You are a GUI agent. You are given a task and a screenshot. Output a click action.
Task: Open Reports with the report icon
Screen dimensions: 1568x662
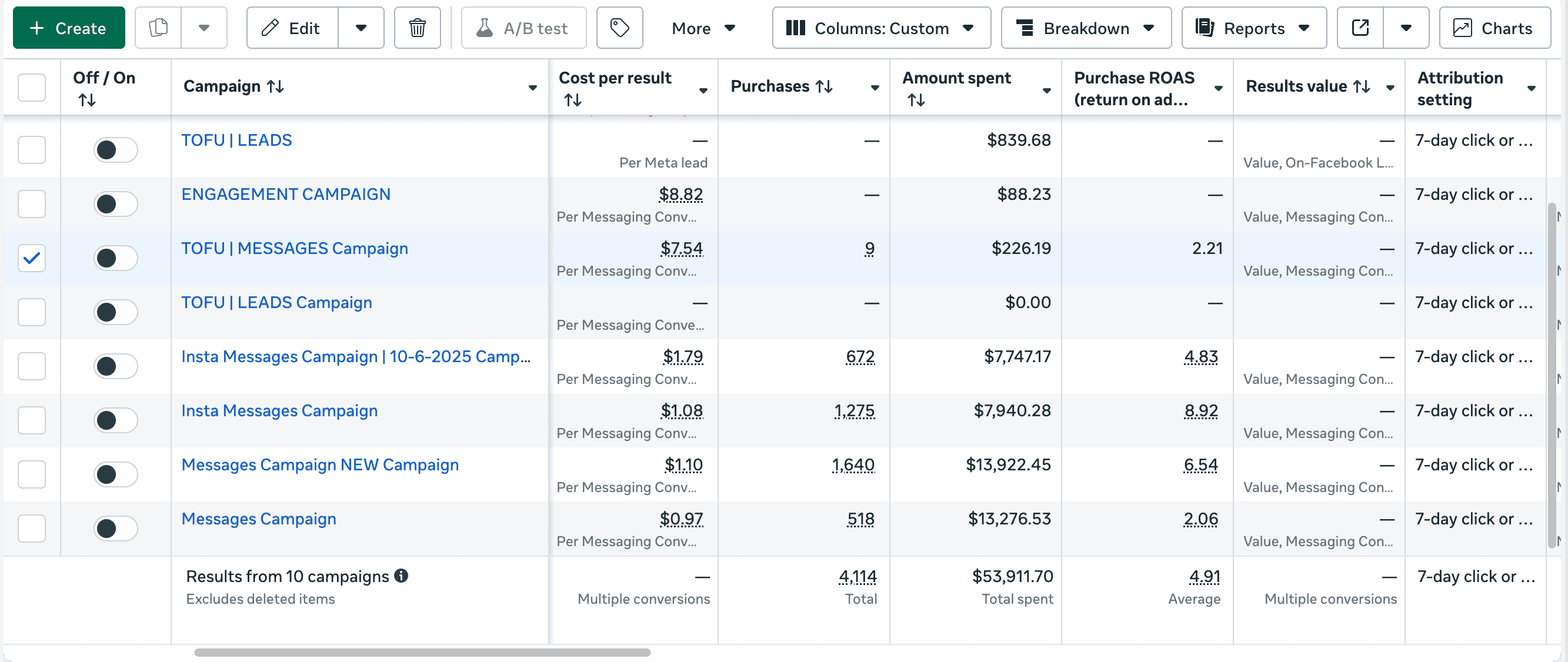click(x=1253, y=28)
